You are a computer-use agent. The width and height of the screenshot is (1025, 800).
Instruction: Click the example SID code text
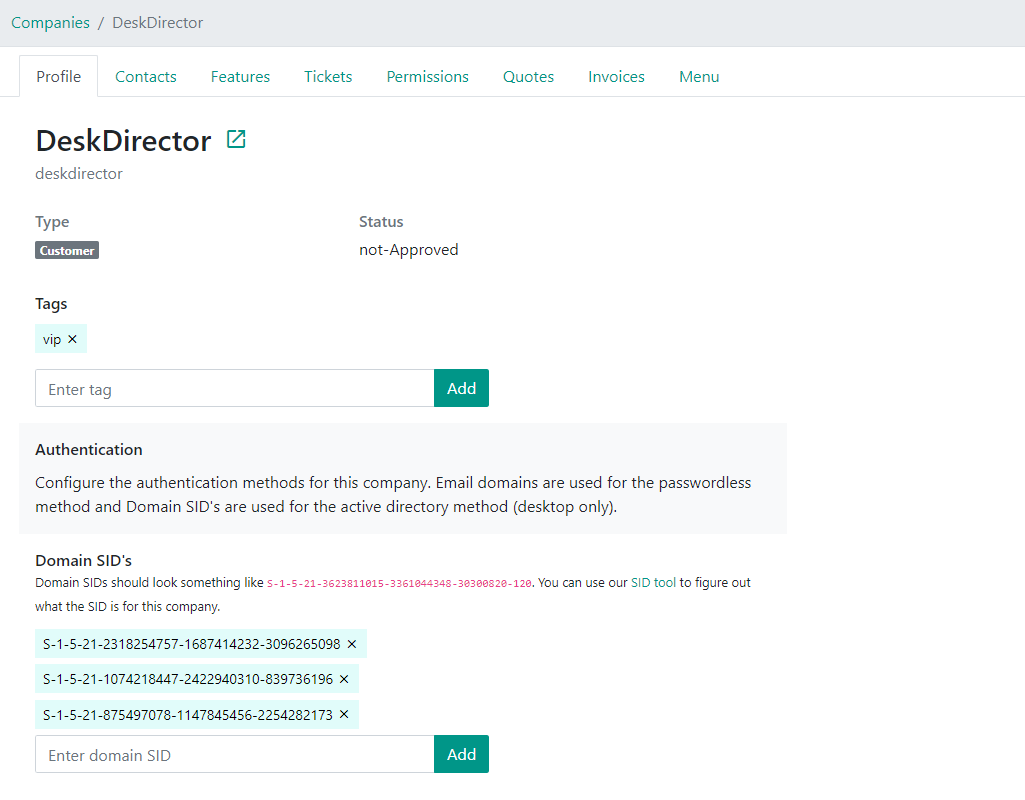click(399, 583)
